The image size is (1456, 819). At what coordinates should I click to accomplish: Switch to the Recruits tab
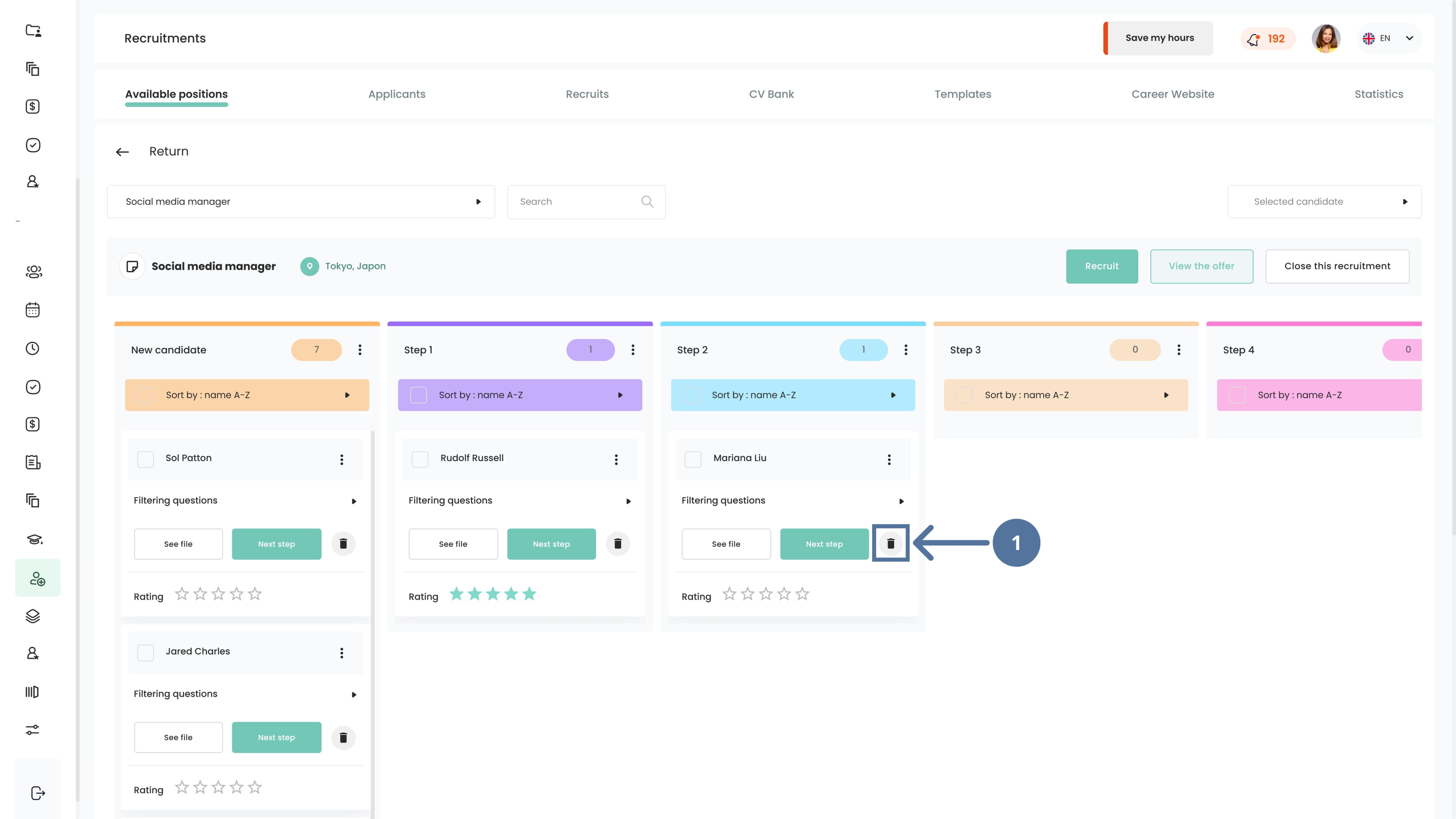coord(587,94)
